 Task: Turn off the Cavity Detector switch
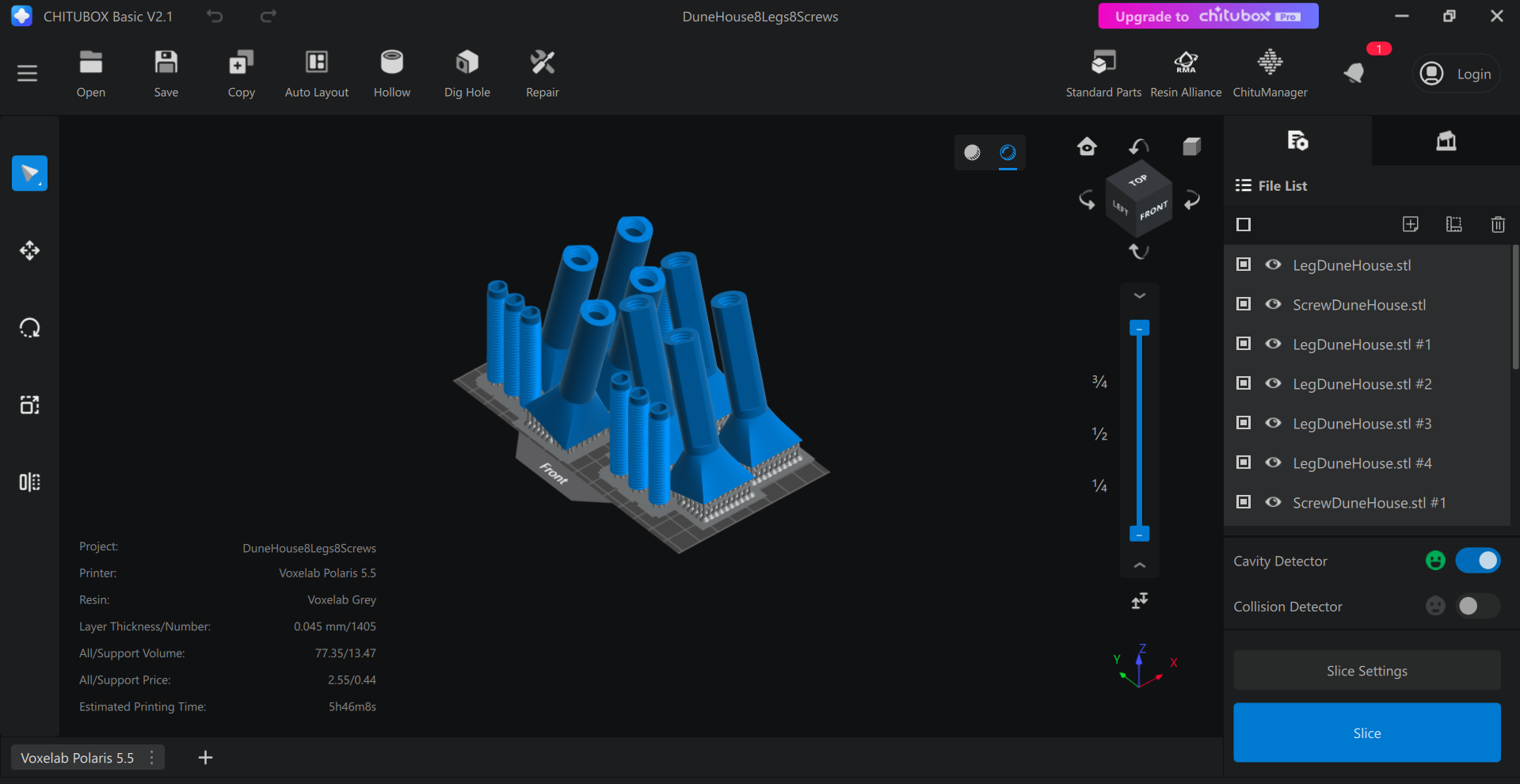pos(1478,561)
